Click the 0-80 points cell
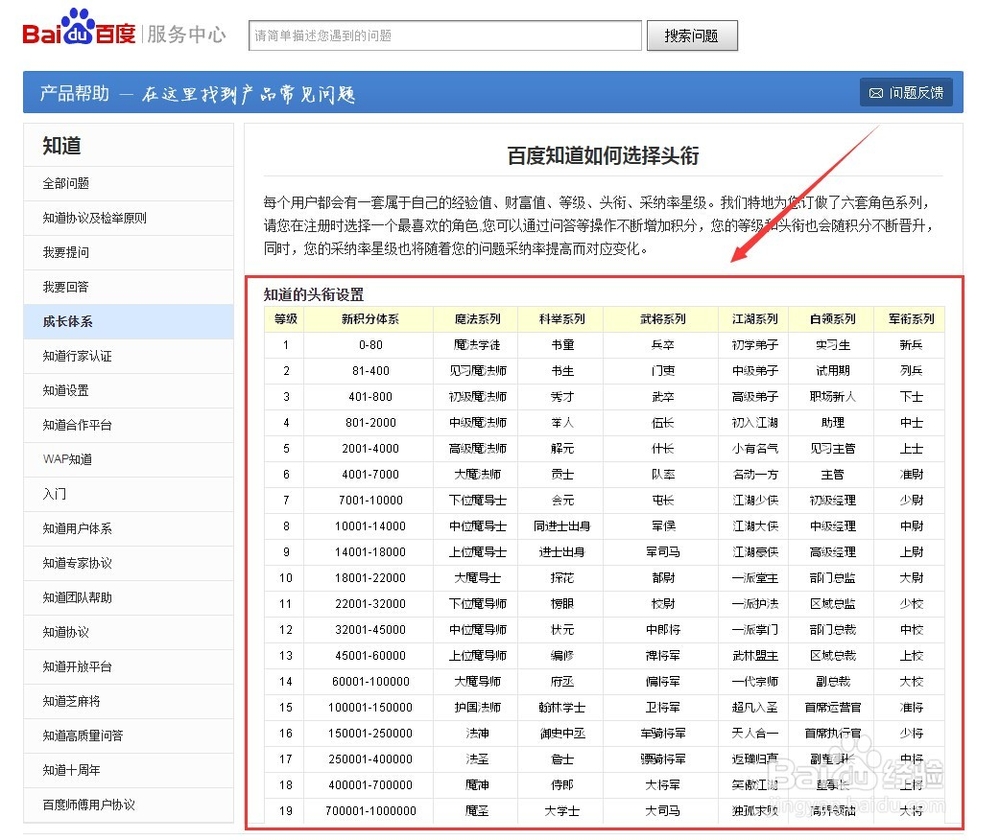The width and height of the screenshot is (1000, 840). pos(371,345)
